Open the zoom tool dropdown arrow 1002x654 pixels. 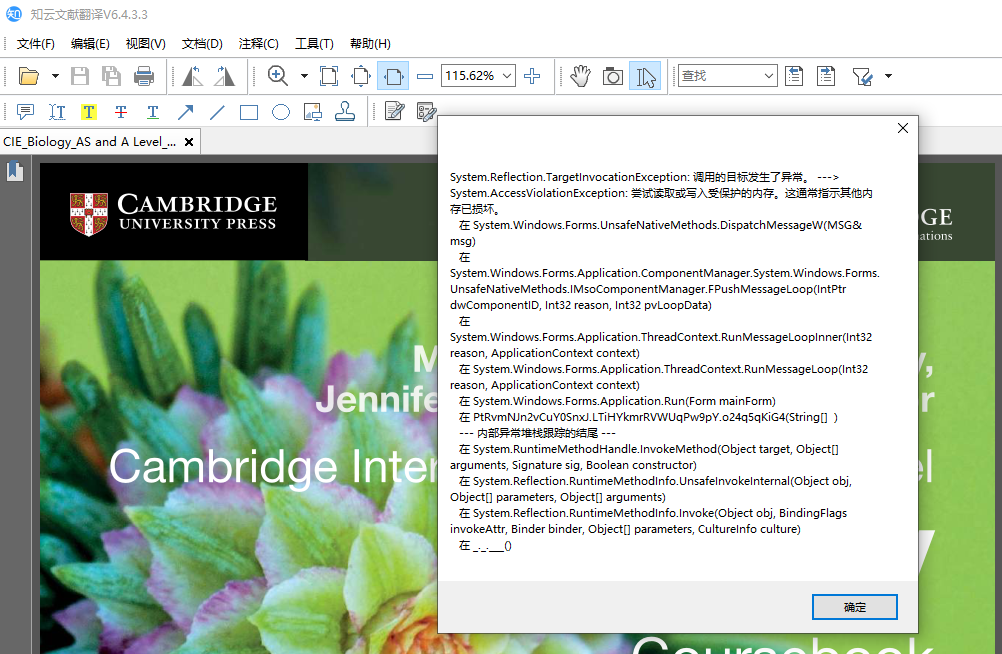tap(304, 76)
